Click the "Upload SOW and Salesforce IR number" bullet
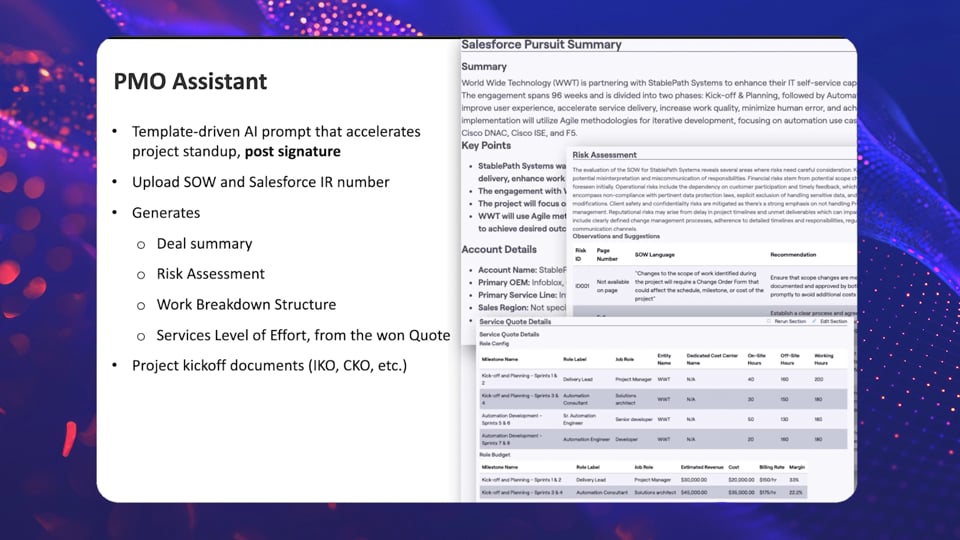 pyautogui.click(x=261, y=182)
